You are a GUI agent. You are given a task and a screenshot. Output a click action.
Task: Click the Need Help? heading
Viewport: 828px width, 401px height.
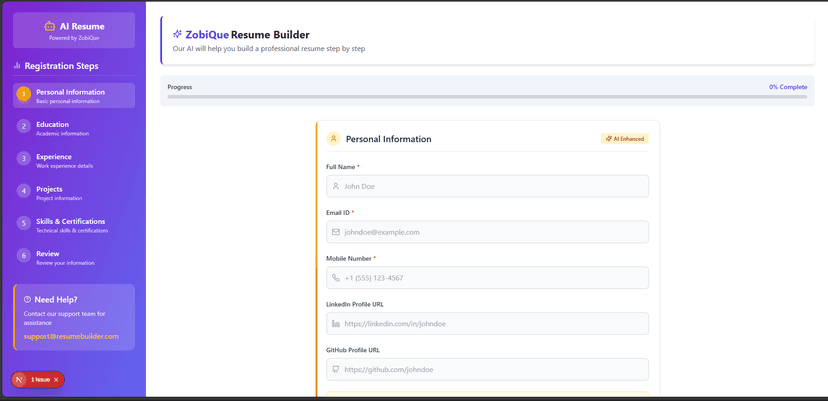pos(56,300)
